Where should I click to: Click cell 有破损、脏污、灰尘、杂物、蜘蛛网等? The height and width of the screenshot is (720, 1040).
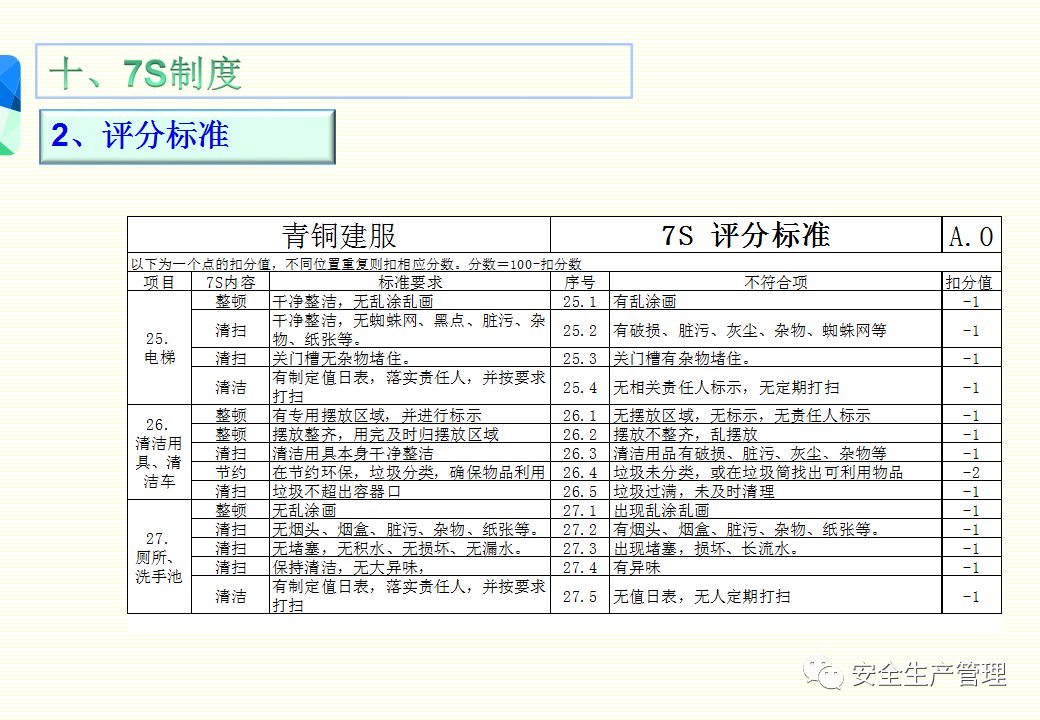[775, 330]
